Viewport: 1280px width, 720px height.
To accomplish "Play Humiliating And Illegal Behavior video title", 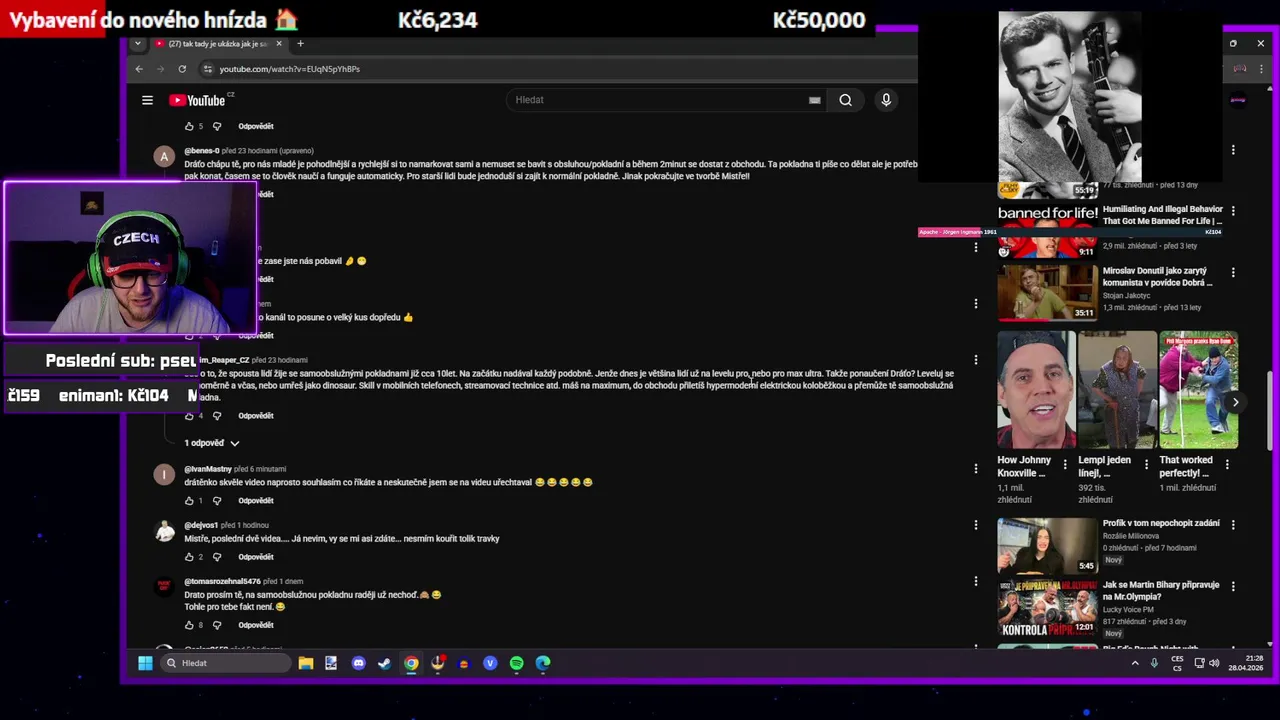I will pos(1162,215).
